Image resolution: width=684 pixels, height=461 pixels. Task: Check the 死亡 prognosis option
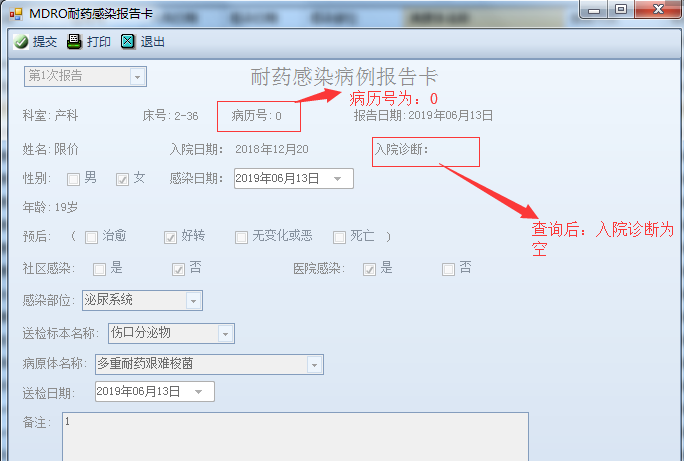[x=339, y=237]
